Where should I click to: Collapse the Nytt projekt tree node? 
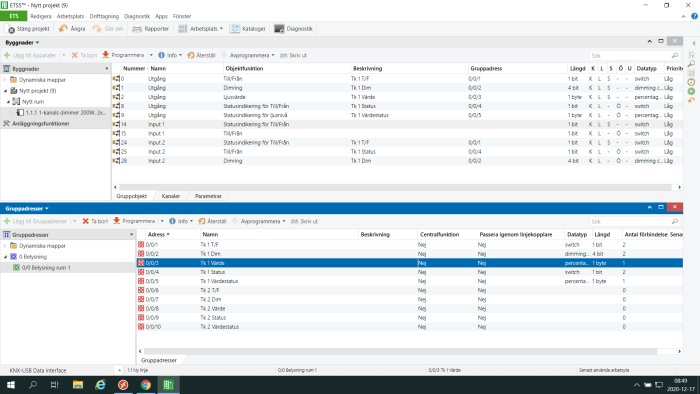tap(6, 91)
